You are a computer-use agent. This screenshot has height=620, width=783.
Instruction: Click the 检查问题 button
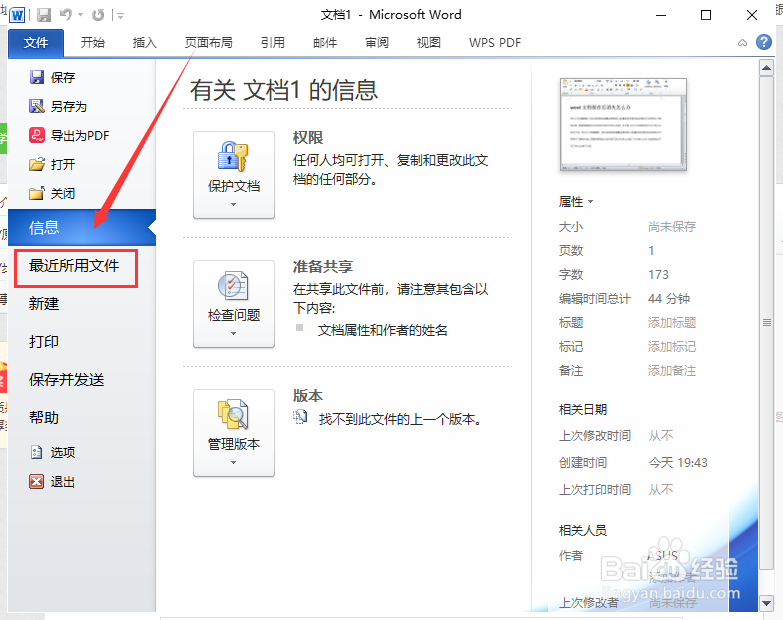tap(234, 304)
